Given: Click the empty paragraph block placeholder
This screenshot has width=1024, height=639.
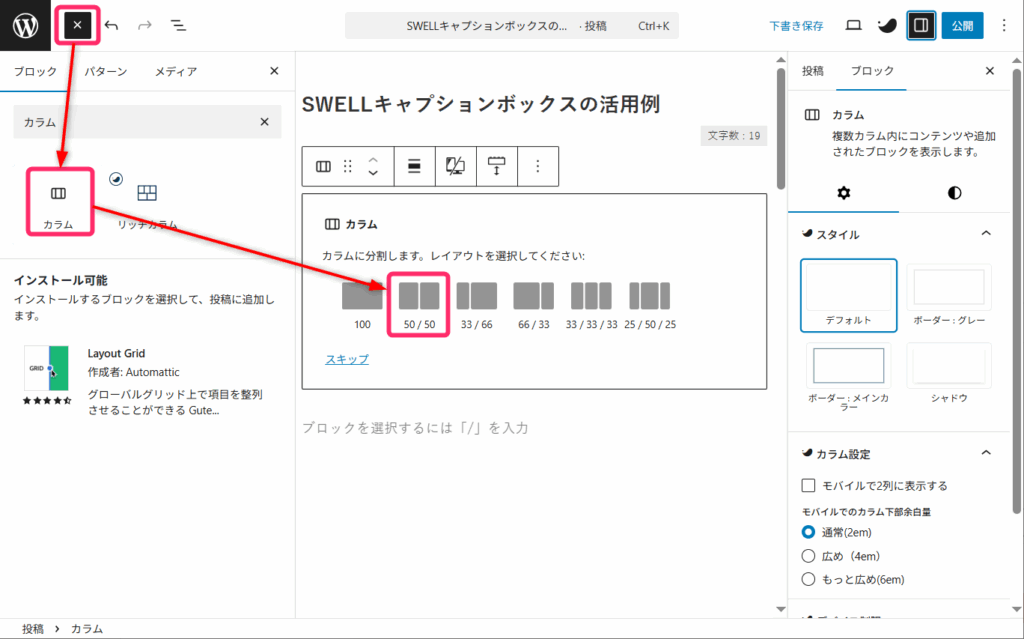Looking at the screenshot, I should coord(415,428).
